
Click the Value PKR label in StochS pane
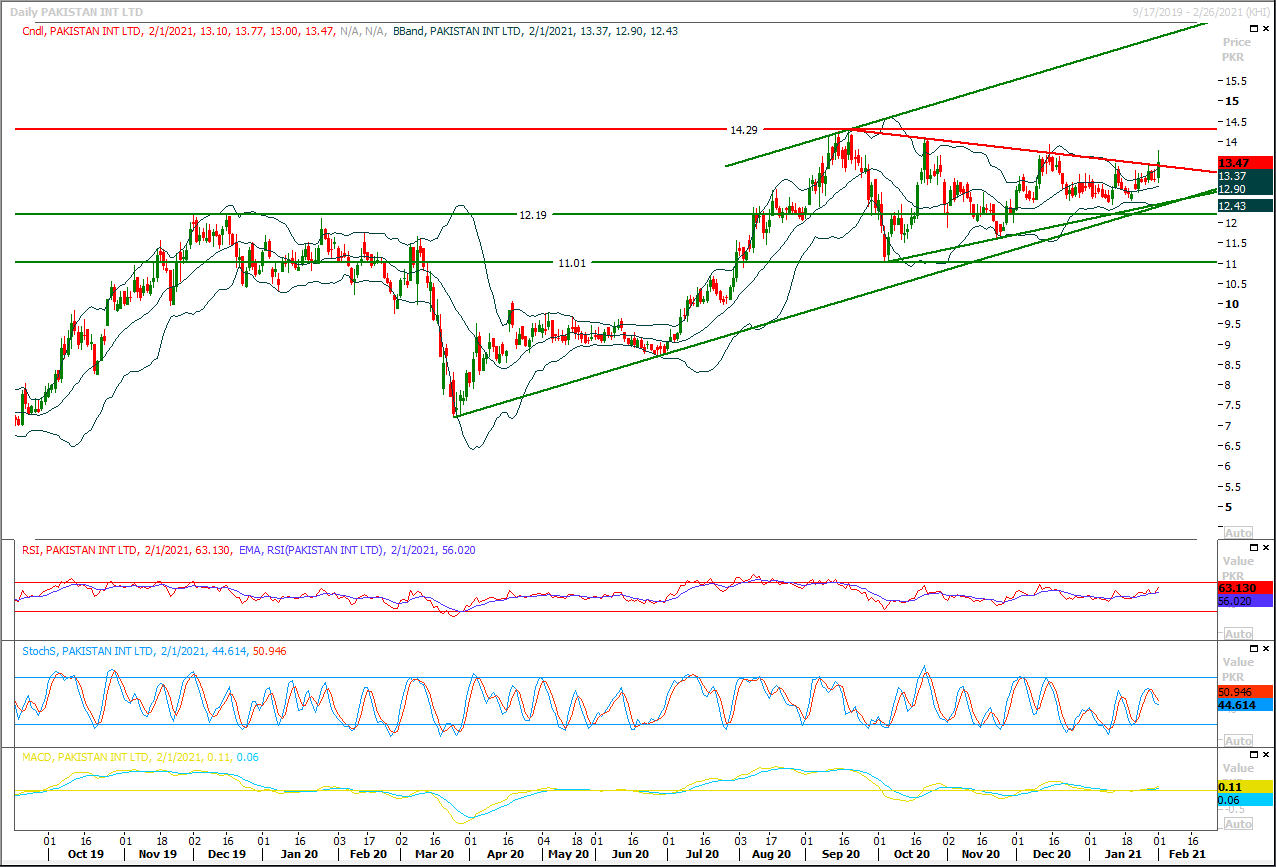click(x=1237, y=669)
